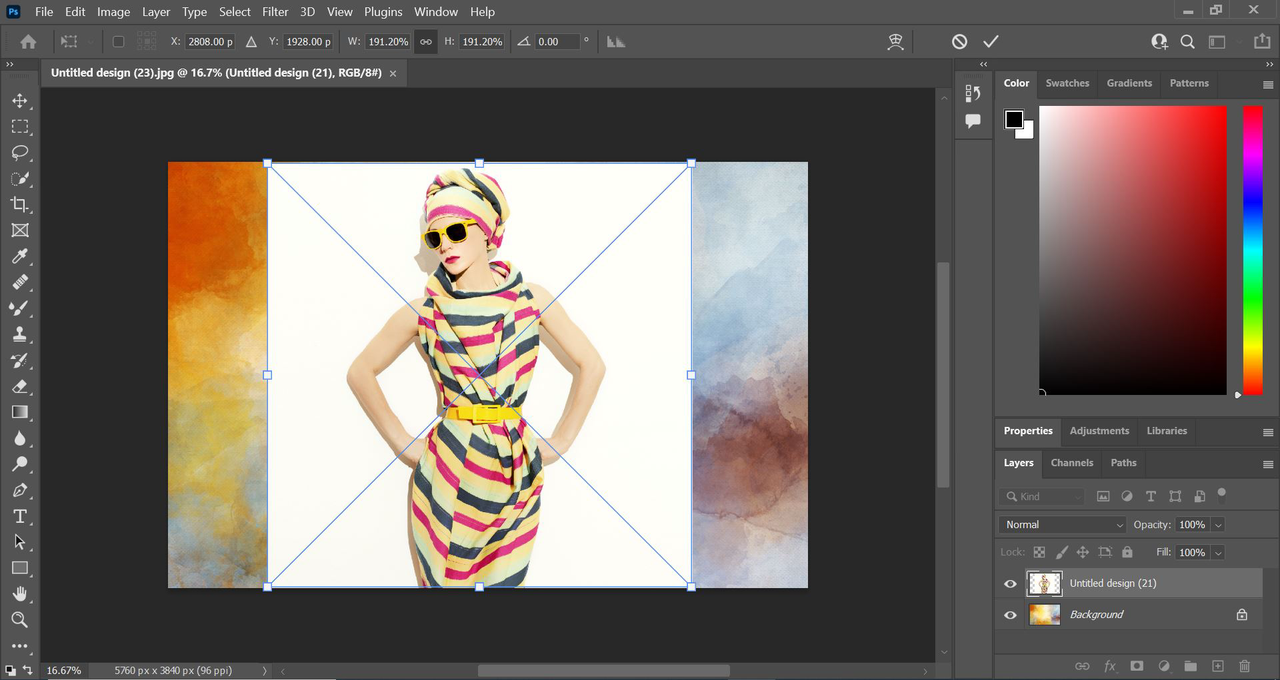Open the Opacity slider dropdown
Viewport: 1280px width, 680px height.
pos(1218,525)
